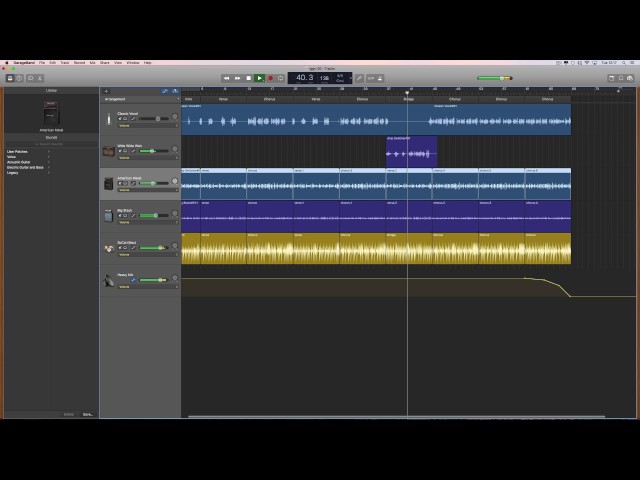
Task: Open Classic Vocal Volume automation dropdown
Action: [148, 126]
